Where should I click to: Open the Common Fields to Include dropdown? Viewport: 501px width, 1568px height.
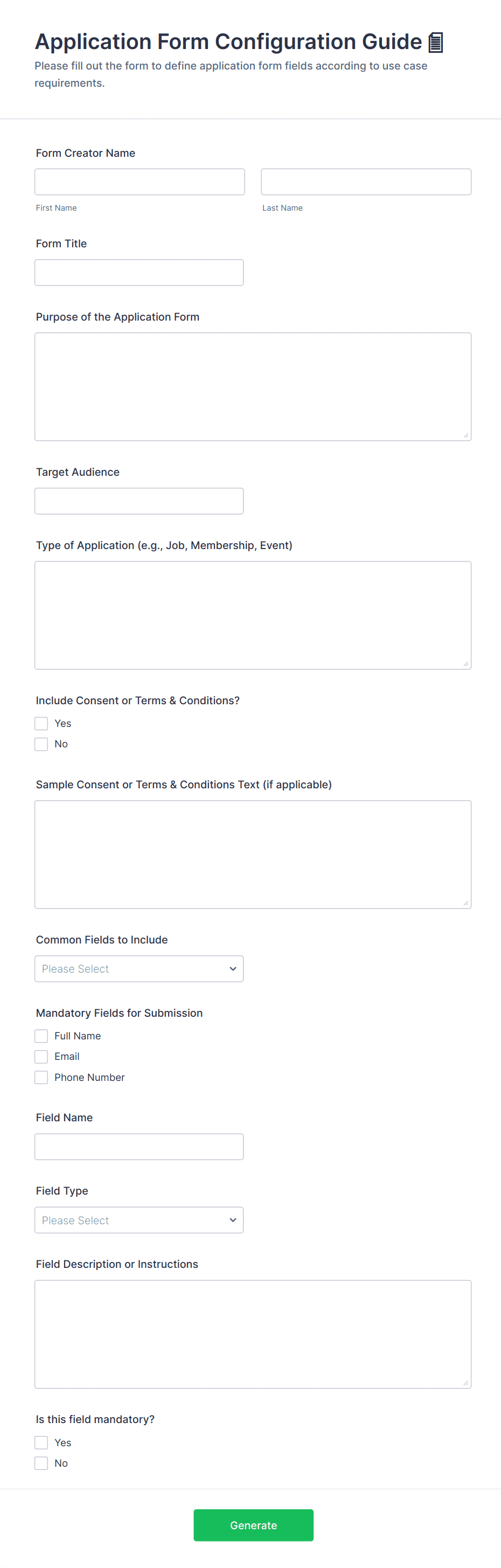[139, 968]
